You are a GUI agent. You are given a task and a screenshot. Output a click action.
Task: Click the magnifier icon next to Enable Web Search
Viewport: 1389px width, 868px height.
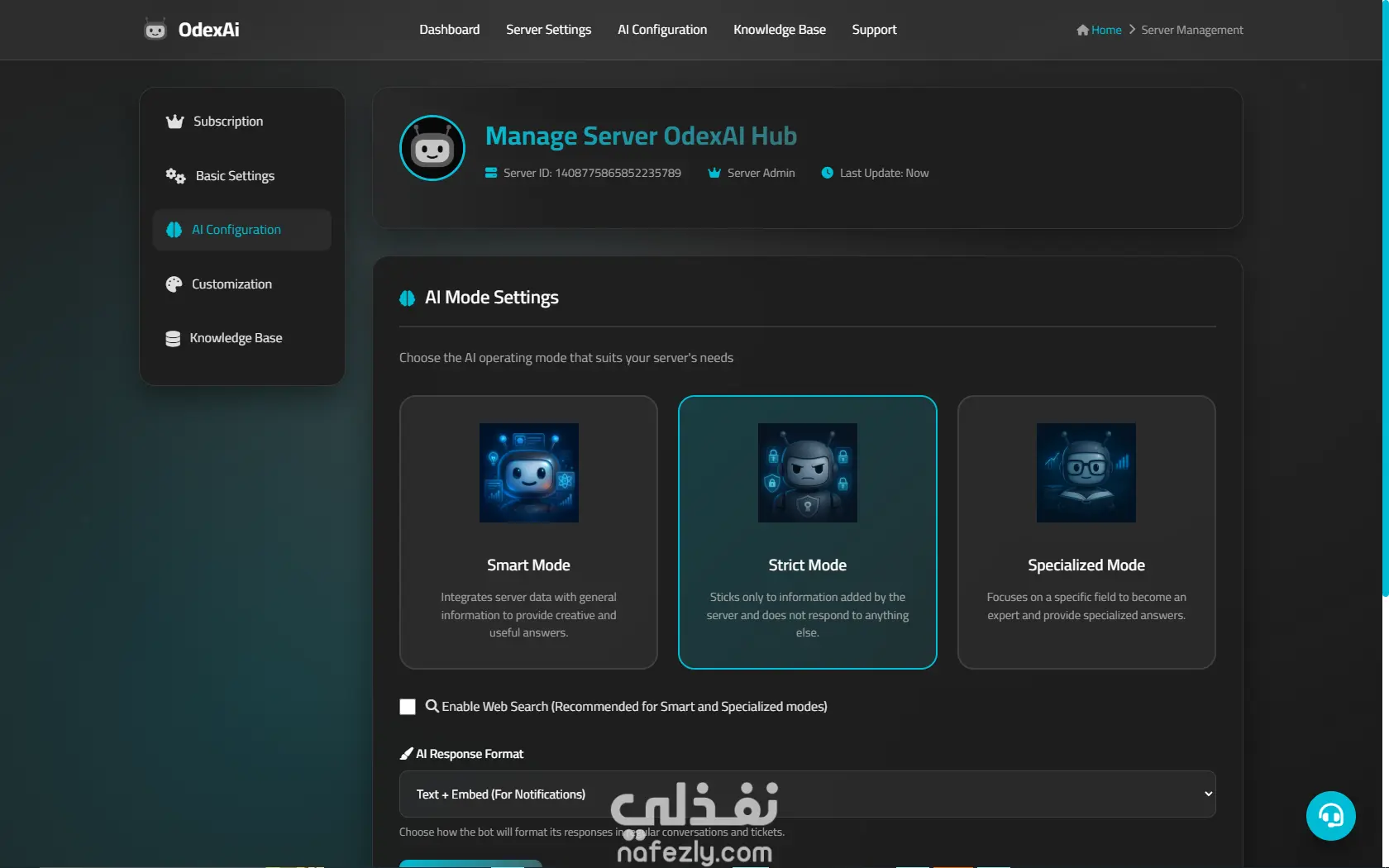pos(432,706)
